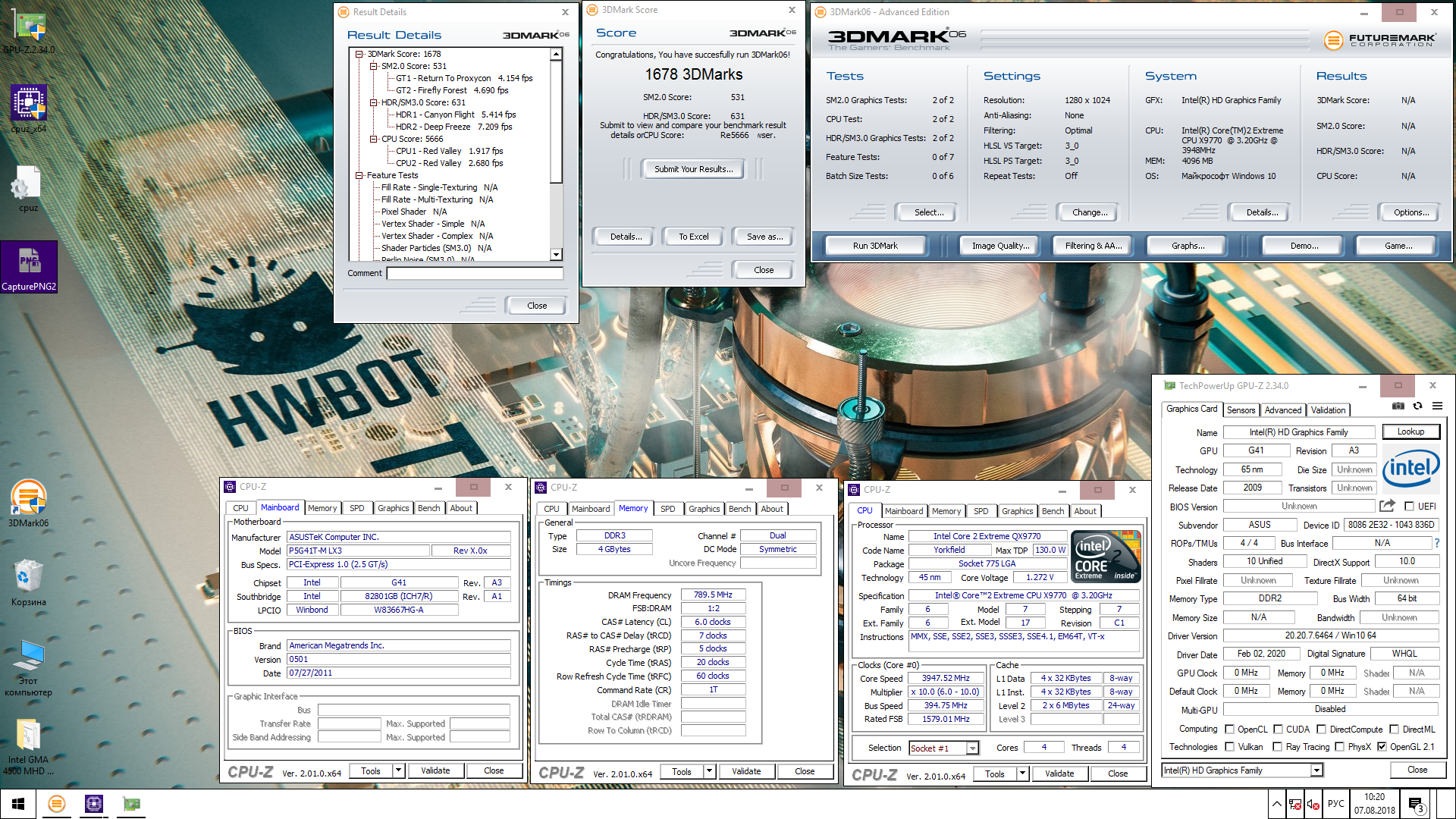Collapse the 3DMark Score tree node

[359, 54]
